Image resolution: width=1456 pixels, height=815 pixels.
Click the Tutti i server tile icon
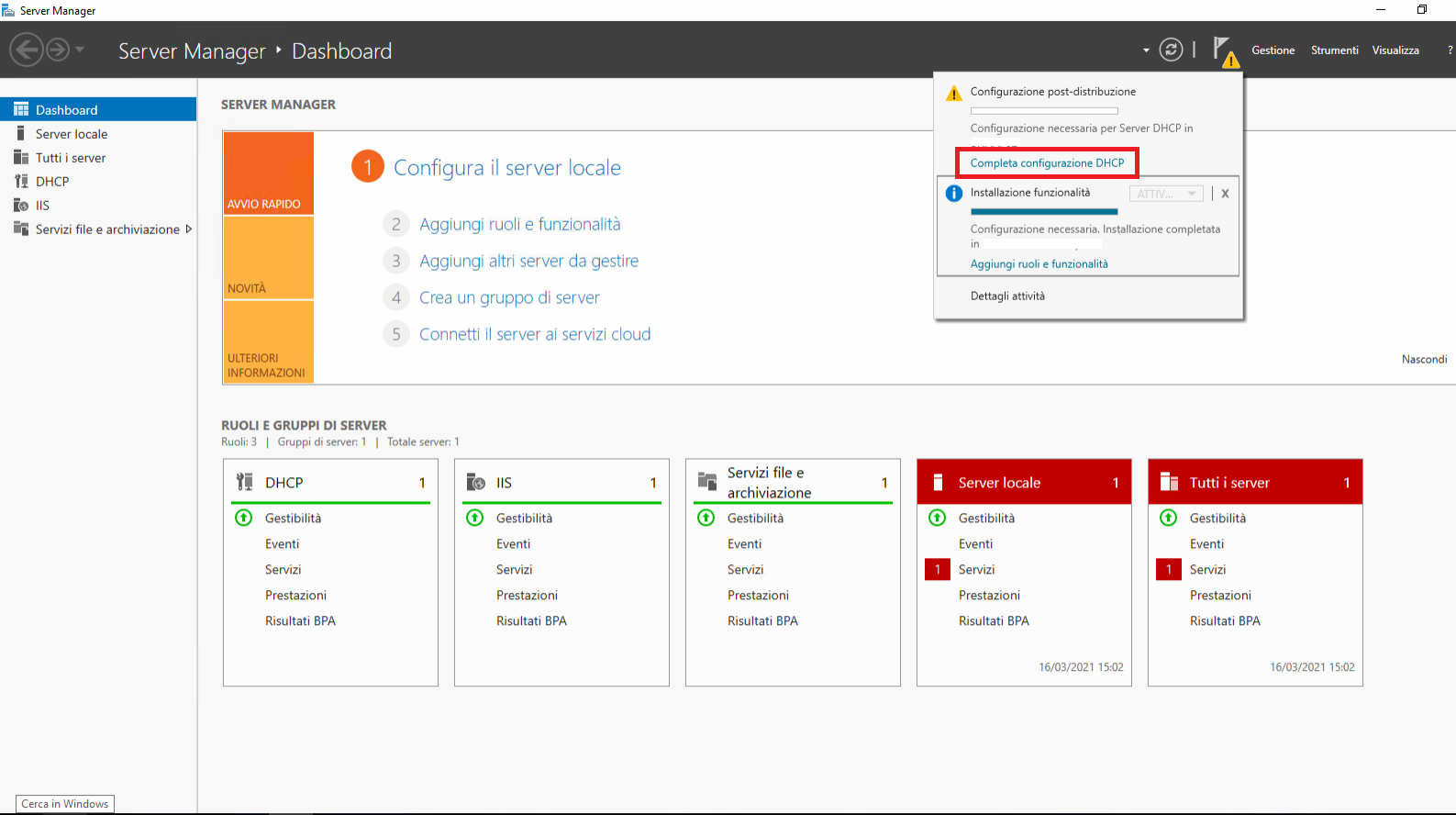click(x=1169, y=482)
